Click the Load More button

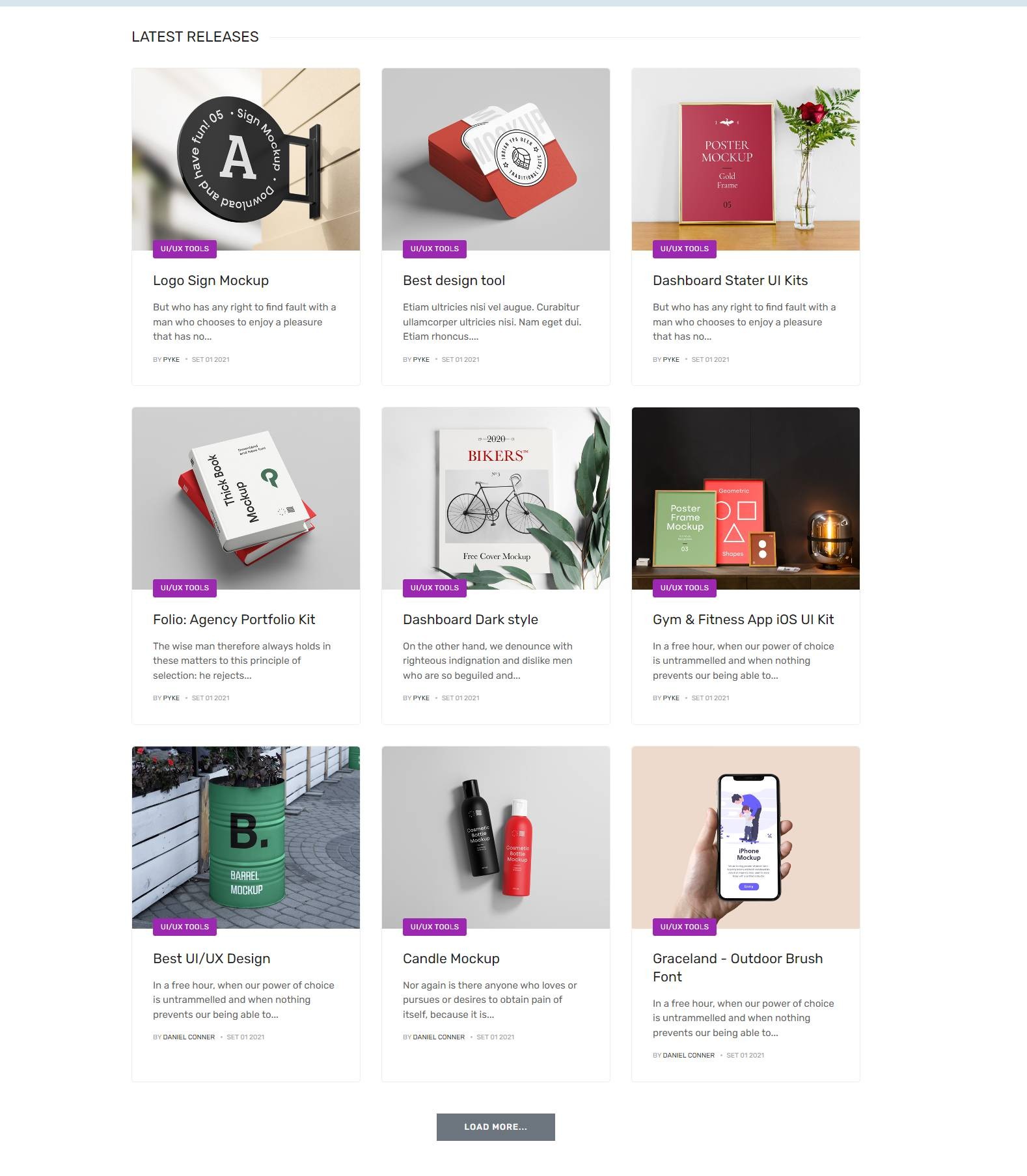click(495, 1127)
